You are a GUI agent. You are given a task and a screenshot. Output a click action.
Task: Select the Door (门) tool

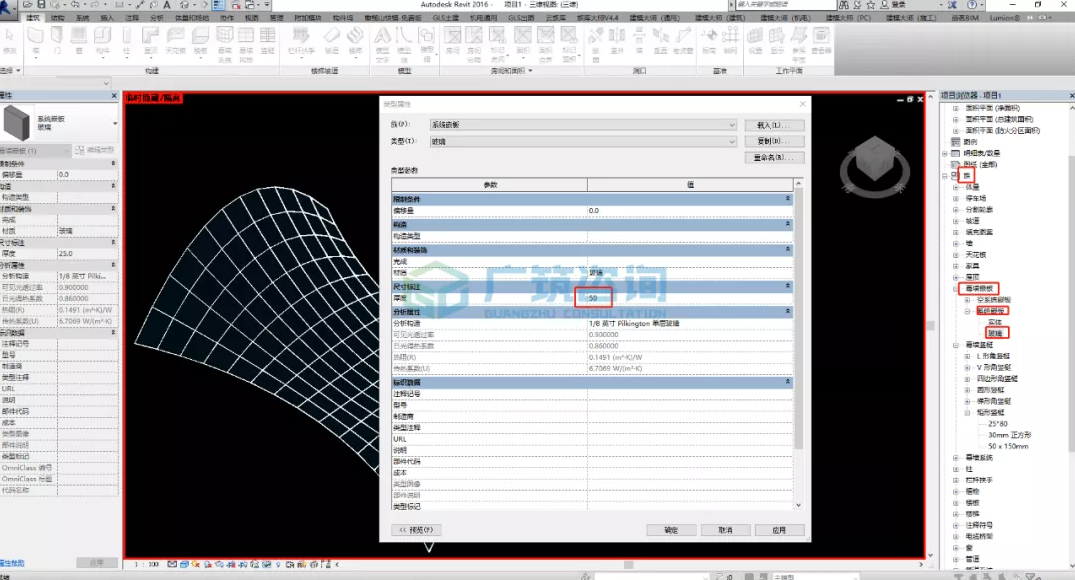click(x=57, y=40)
